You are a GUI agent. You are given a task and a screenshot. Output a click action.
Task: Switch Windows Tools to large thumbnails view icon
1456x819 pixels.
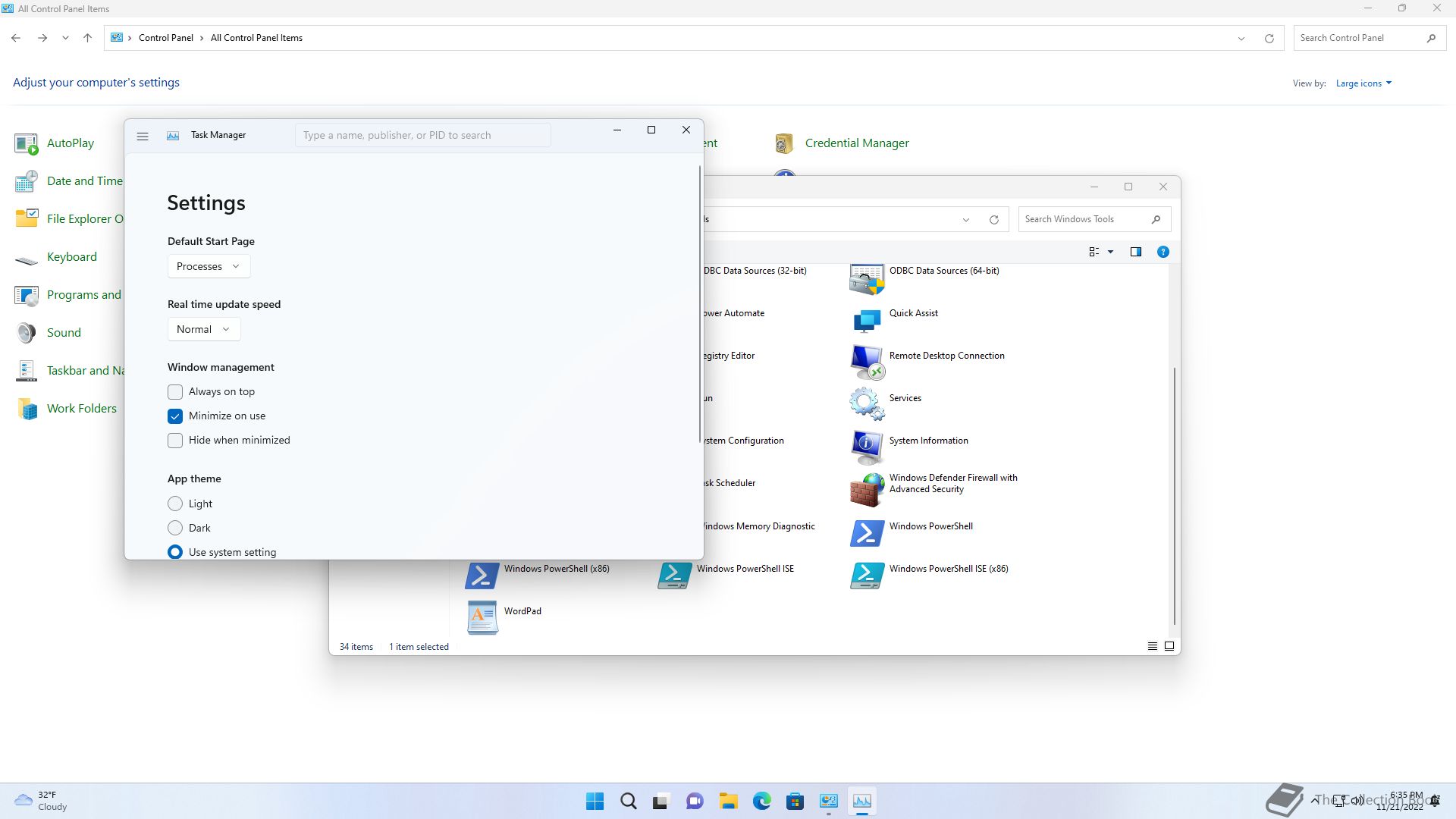pyautogui.click(x=1169, y=646)
